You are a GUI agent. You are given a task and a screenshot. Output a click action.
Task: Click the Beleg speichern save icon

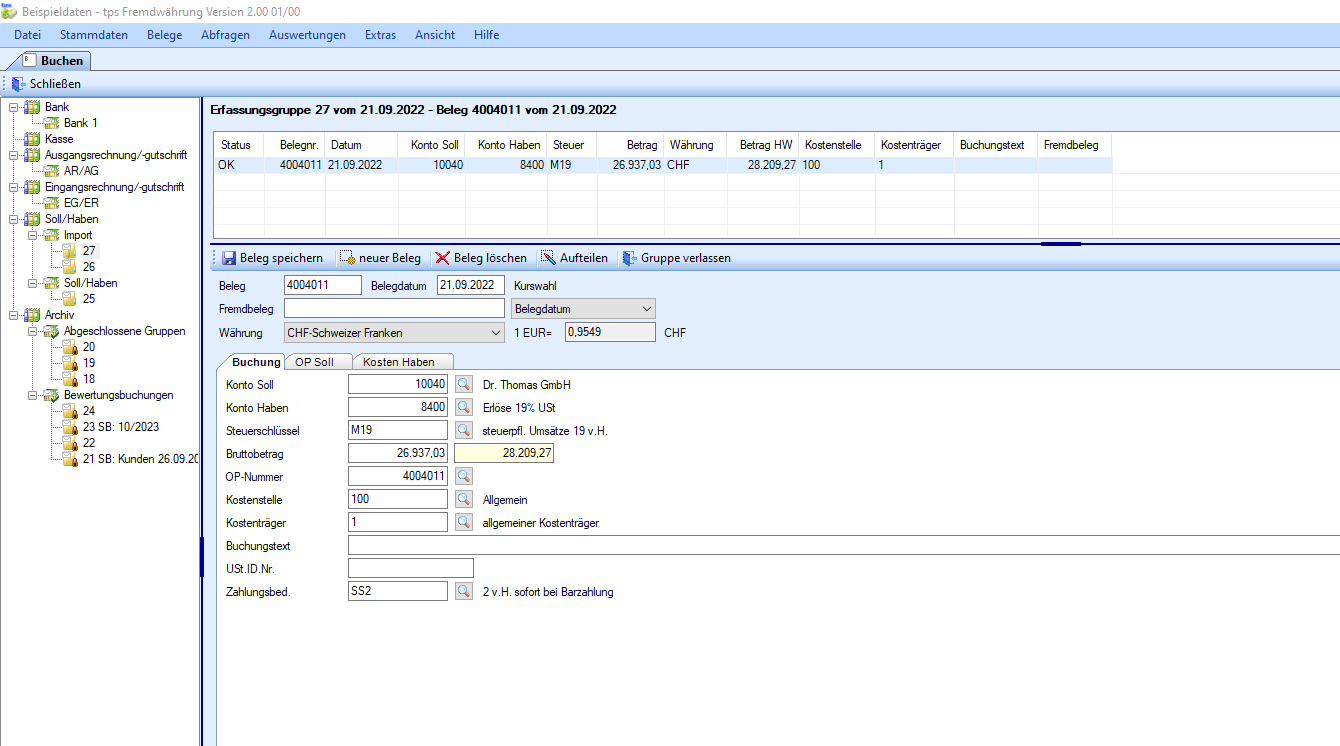click(229, 258)
